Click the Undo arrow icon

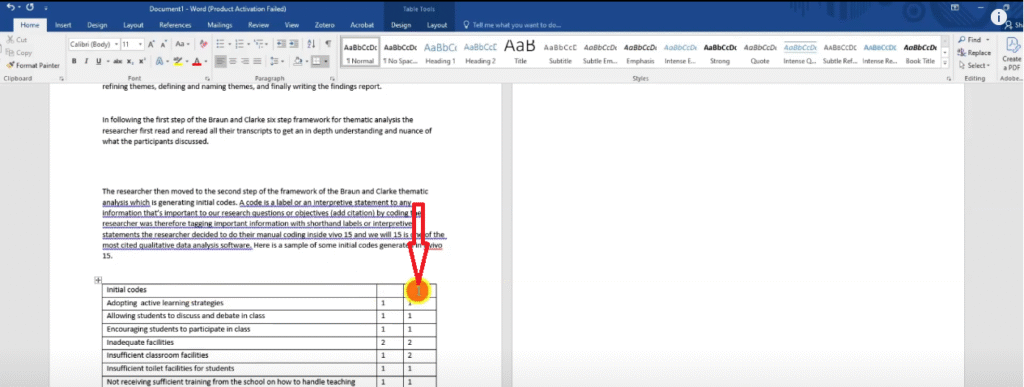10,8
